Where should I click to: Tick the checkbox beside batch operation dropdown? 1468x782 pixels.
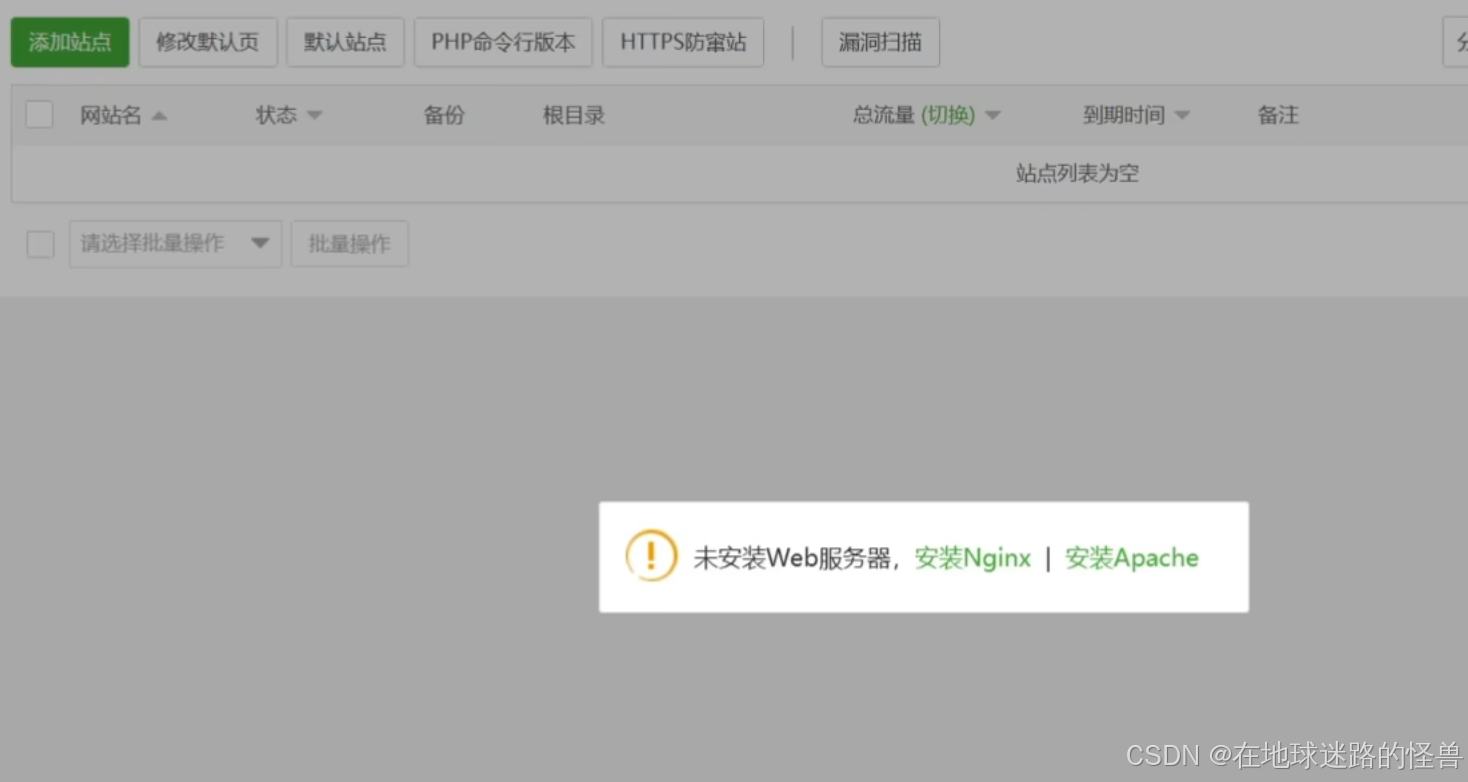point(40,244)
